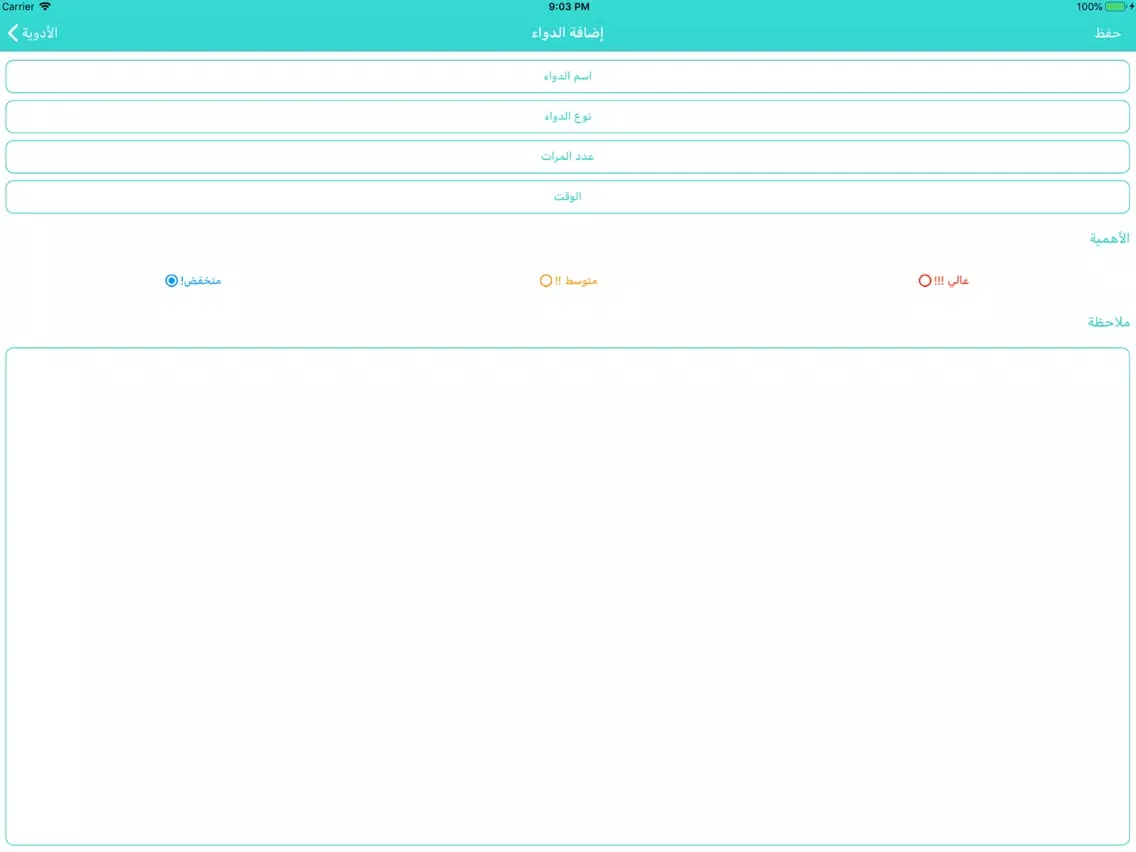
Task: Click the Wi-Fi status icon
Action: coord(45,7)
